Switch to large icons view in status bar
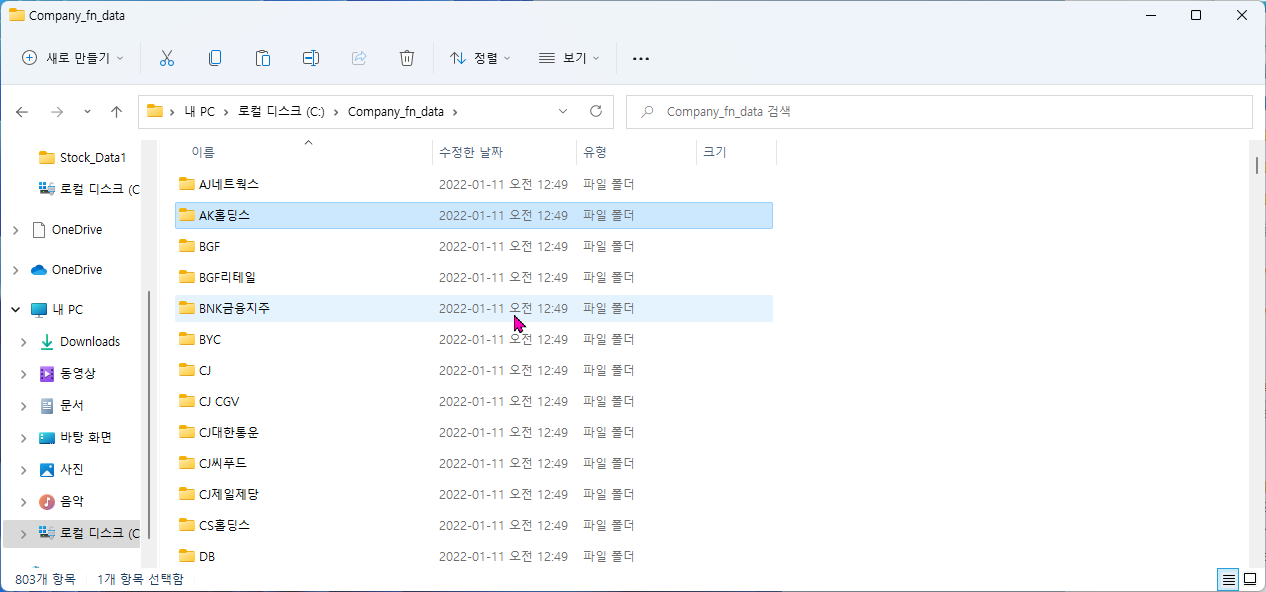 [x=1250, y=579]
